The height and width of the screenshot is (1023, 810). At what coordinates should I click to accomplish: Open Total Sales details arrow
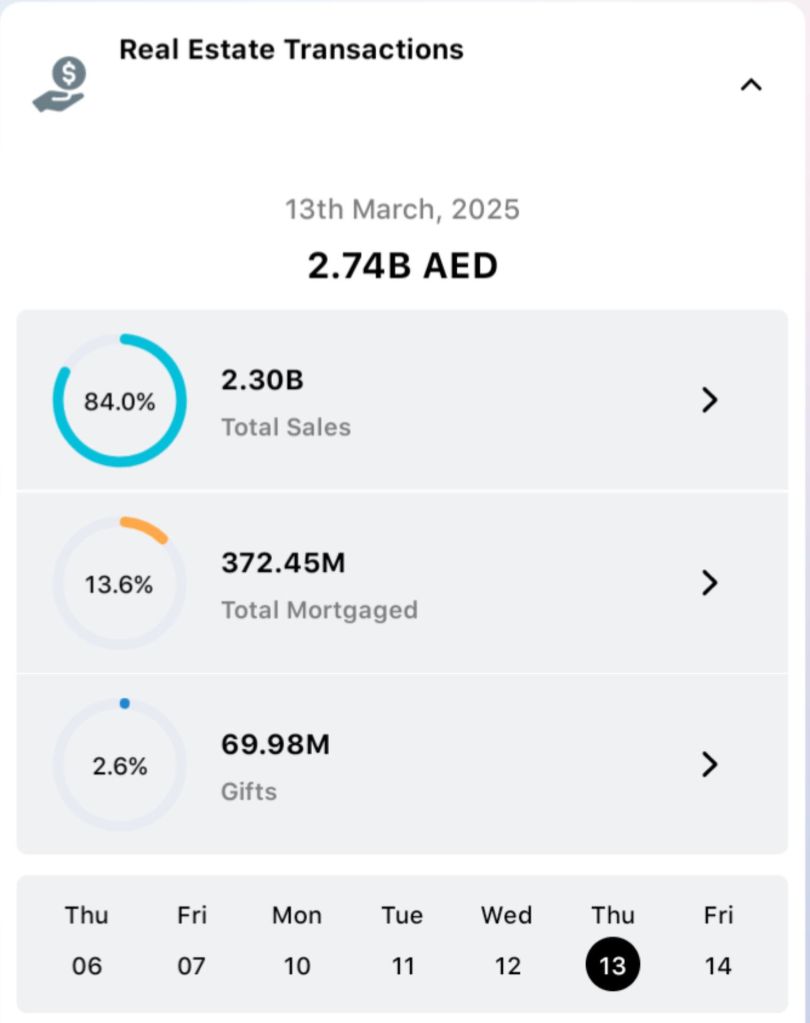709,400
